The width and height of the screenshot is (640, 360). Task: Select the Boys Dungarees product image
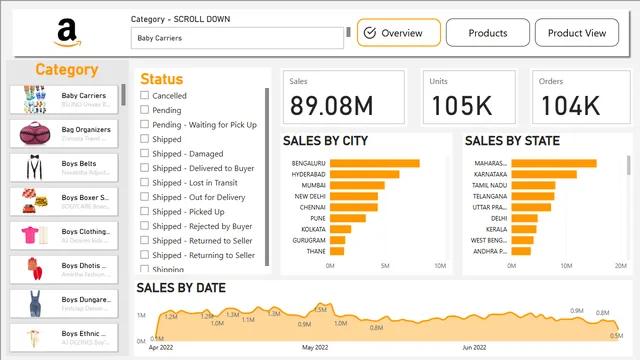pos(35,303)
